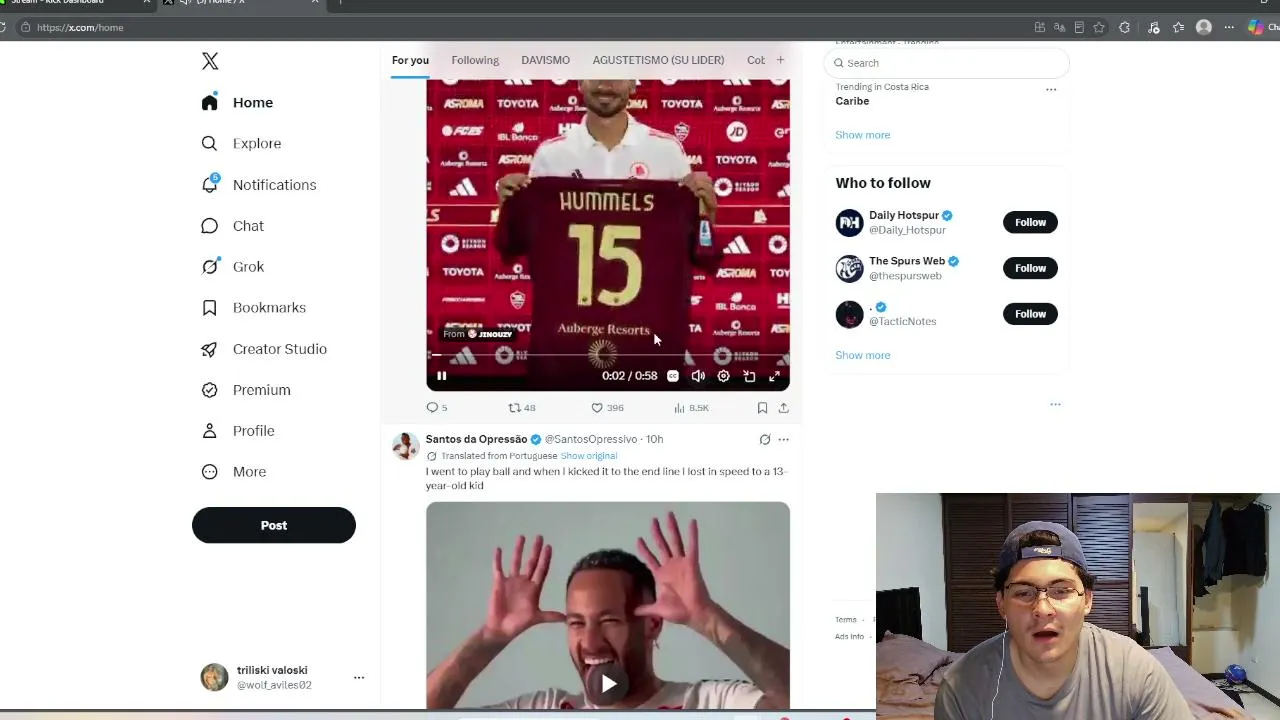Click the split screen icon in address bar

pos(1040,27)
